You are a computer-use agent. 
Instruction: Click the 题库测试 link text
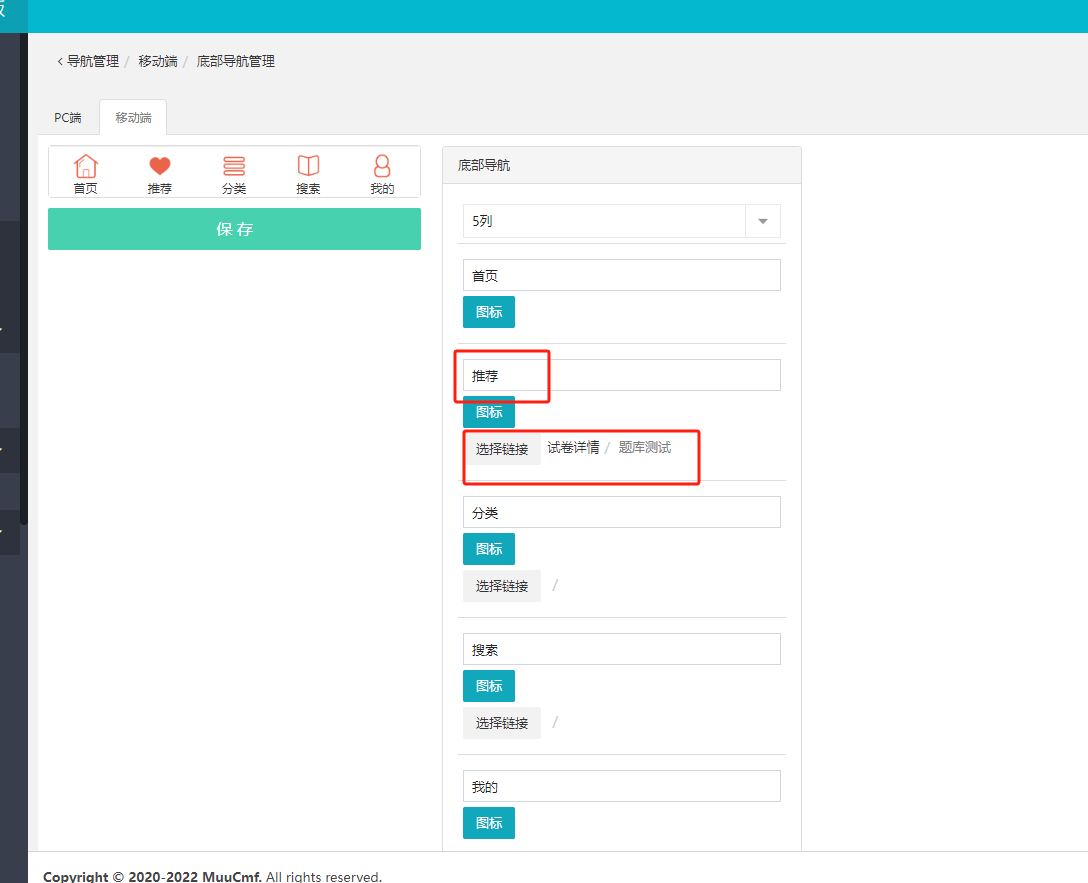[x=645, y=448]
